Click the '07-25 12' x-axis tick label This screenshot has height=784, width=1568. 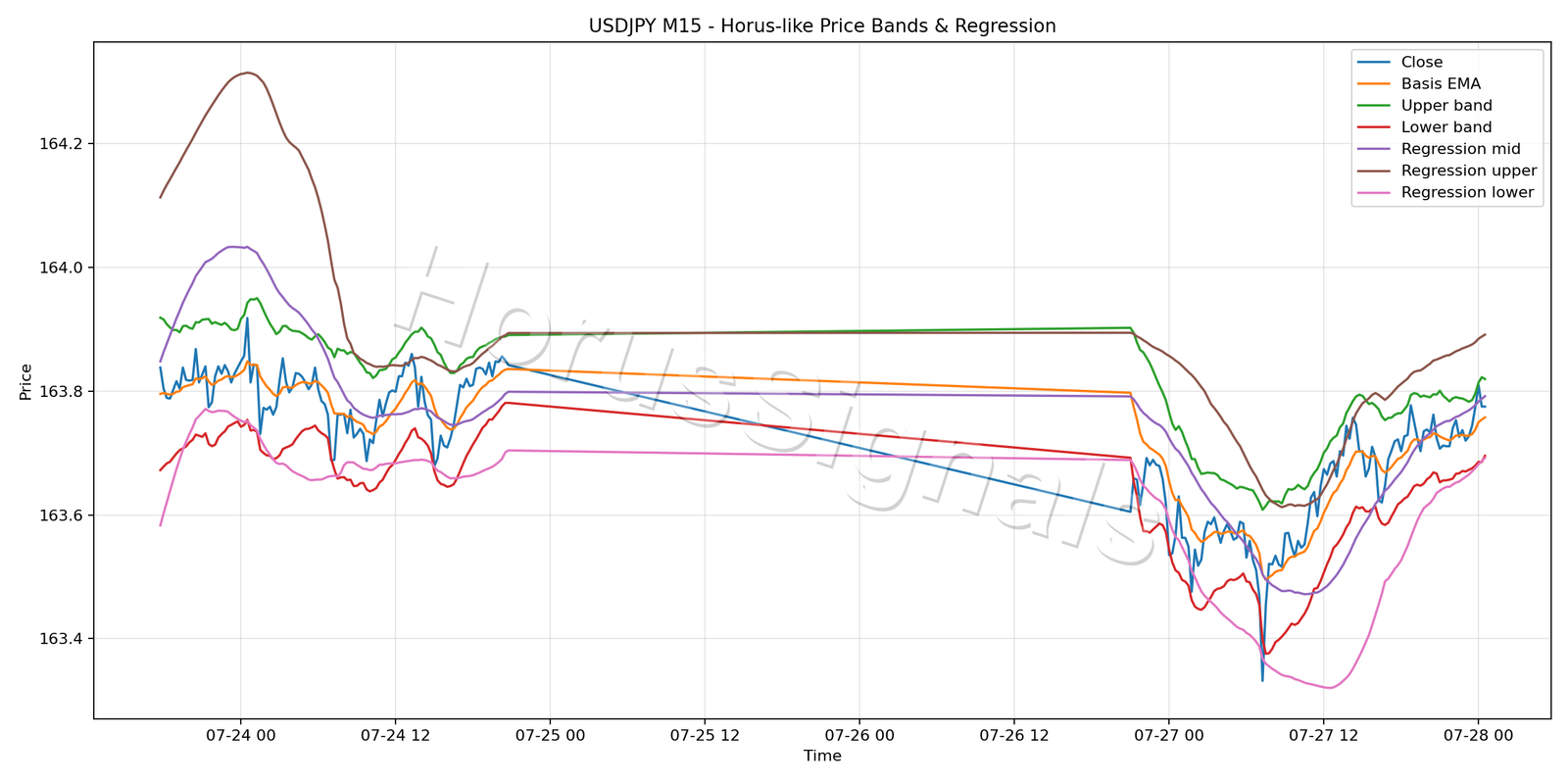[x=705, y=735]
